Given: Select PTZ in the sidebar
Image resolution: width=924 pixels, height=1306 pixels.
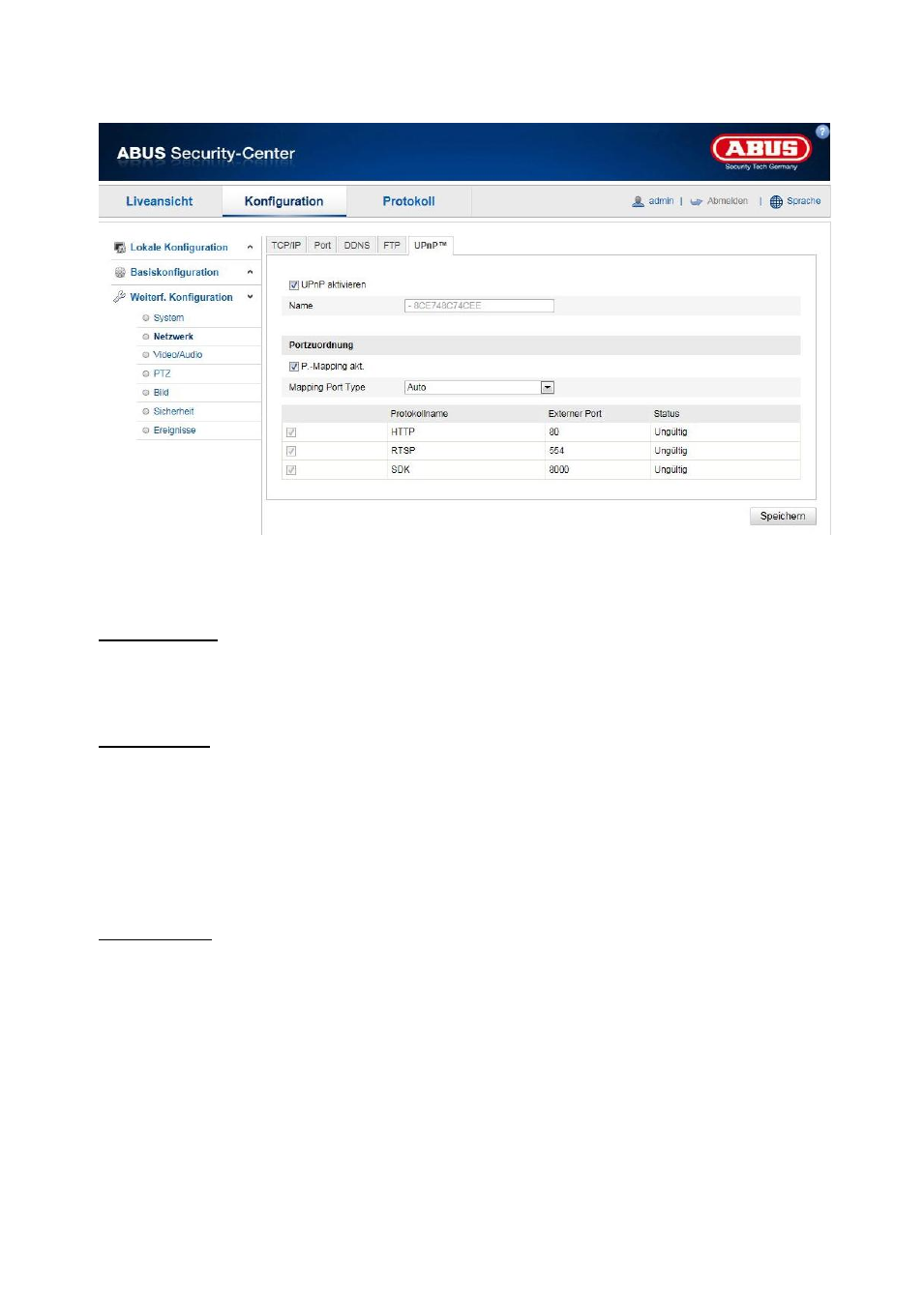Looking at the screenshot, I should coord(162,373).
